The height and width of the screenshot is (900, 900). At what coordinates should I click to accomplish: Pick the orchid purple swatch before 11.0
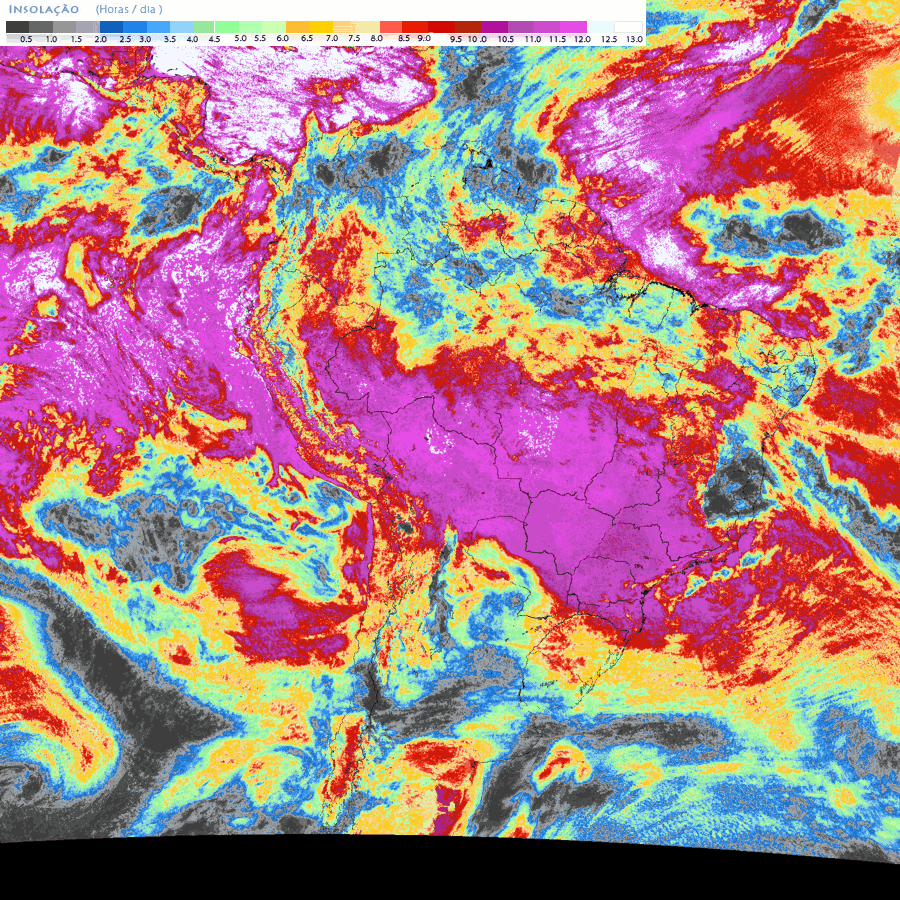pyautogui.click(x=520, y=27)
